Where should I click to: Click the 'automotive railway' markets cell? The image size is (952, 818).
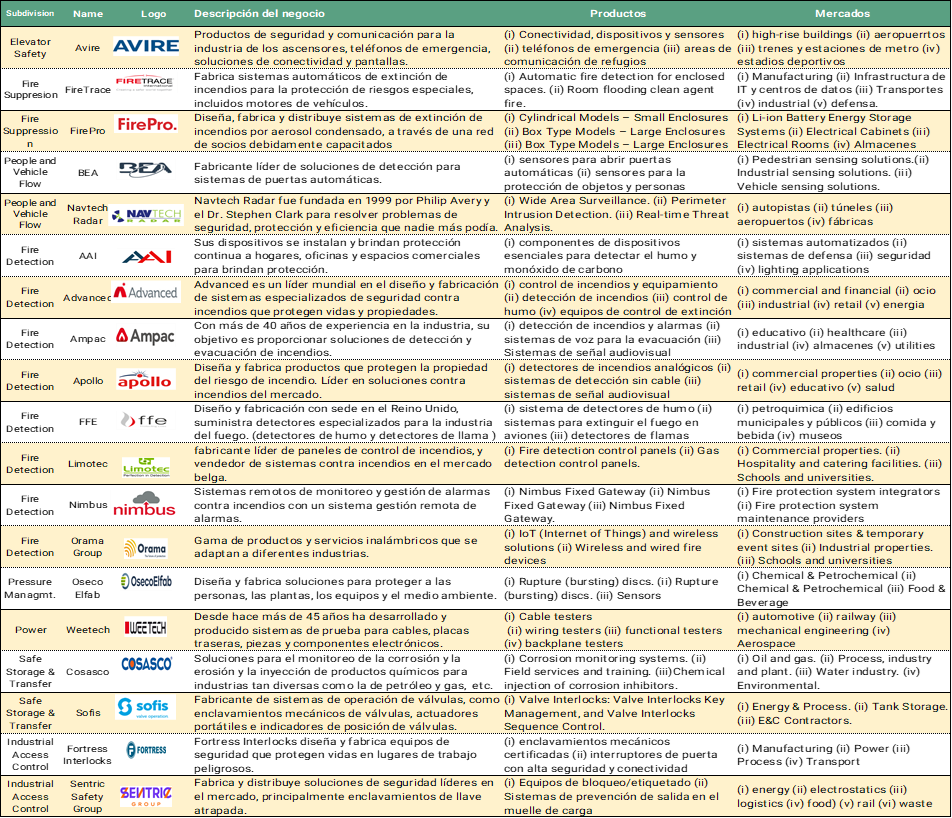coord(817,630)
